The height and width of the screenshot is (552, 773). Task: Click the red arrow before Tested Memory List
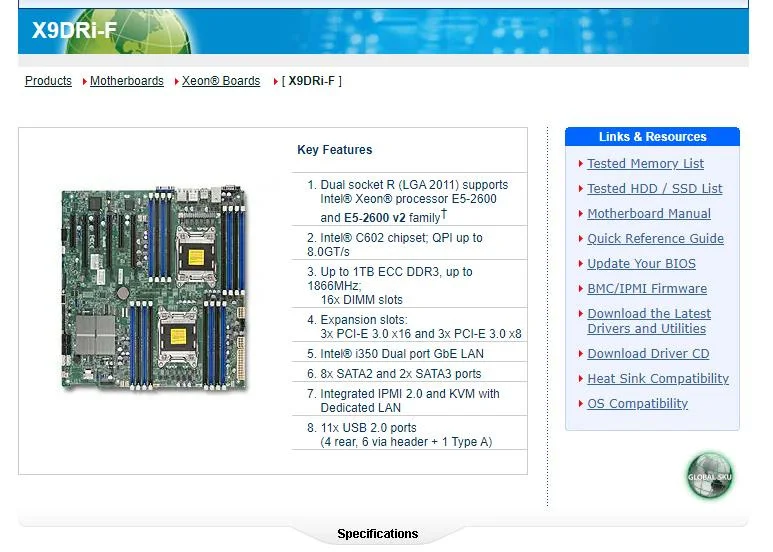coord(581,164)
